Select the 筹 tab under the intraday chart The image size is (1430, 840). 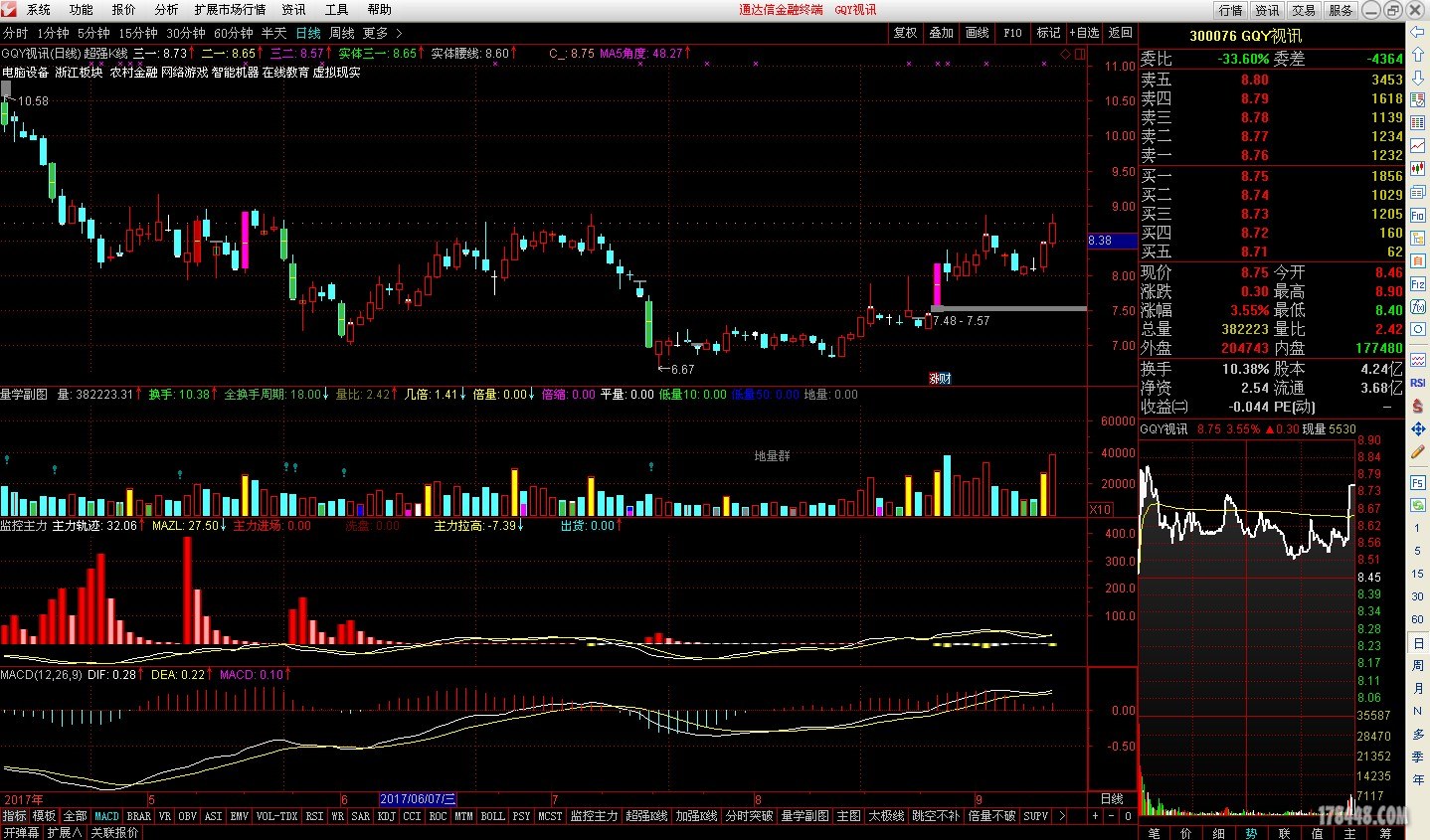tap(1385, 833)
